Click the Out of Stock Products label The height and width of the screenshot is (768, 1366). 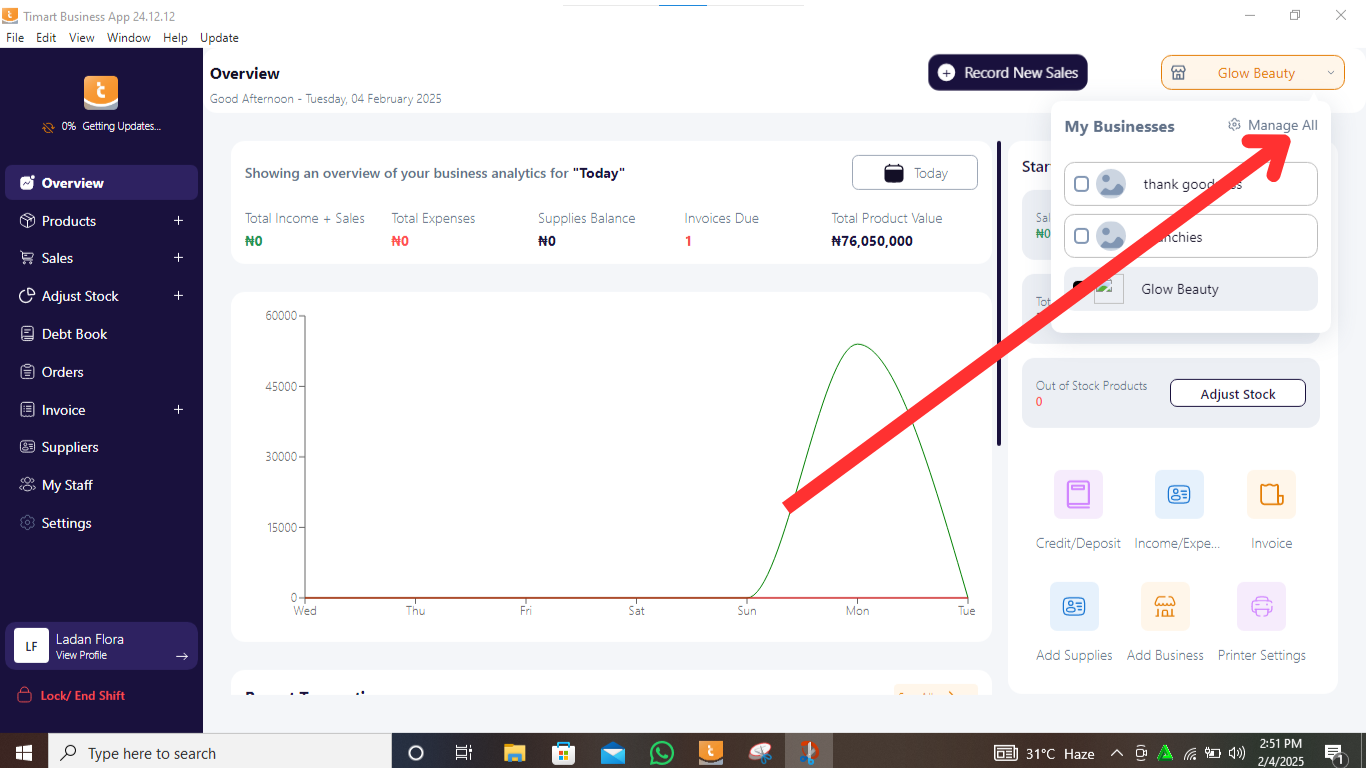(x=1092, y=386)
